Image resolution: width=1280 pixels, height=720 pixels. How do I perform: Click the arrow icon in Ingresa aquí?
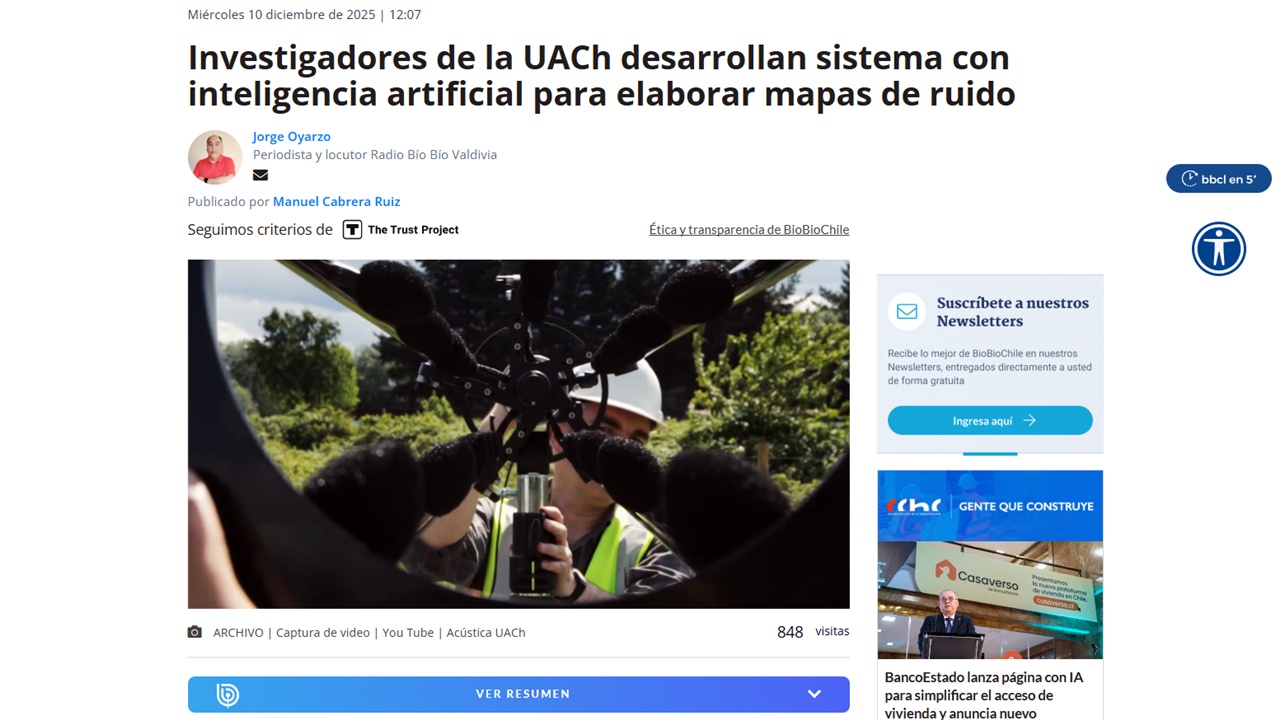1029,421
